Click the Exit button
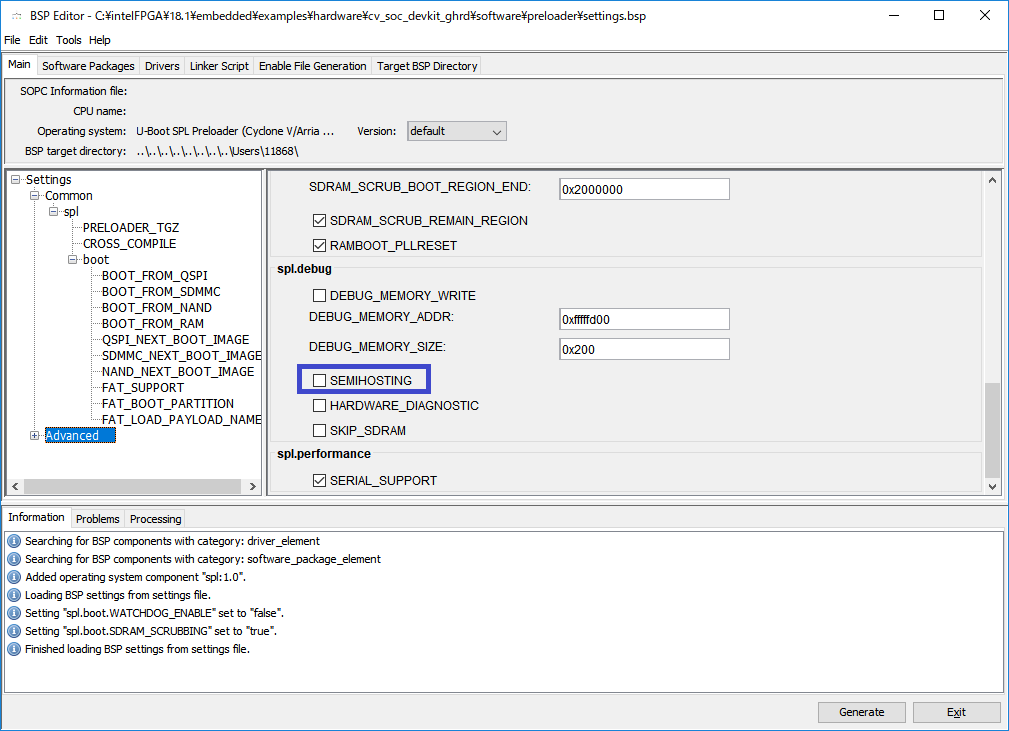Viewport: 1009px width, 731px height. 955,711
